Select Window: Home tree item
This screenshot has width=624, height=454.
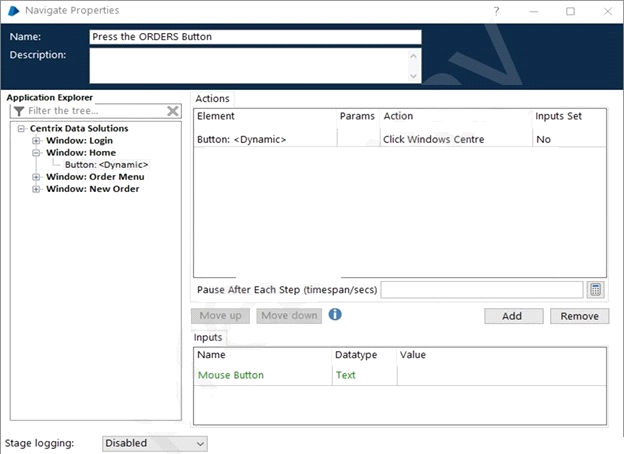pyautogui.click(x=81, y=153)
